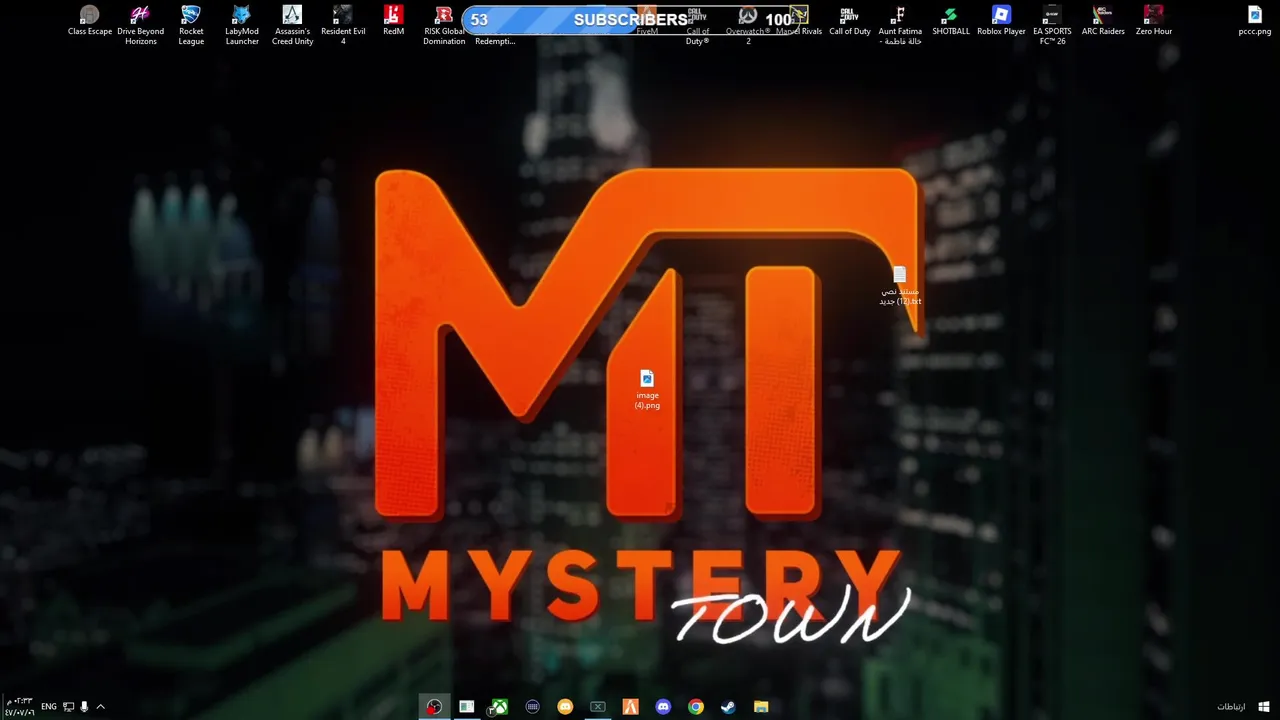Open the Class Escape desktop shortcut
Viewport: 1280px width, 720px height.
90,21
